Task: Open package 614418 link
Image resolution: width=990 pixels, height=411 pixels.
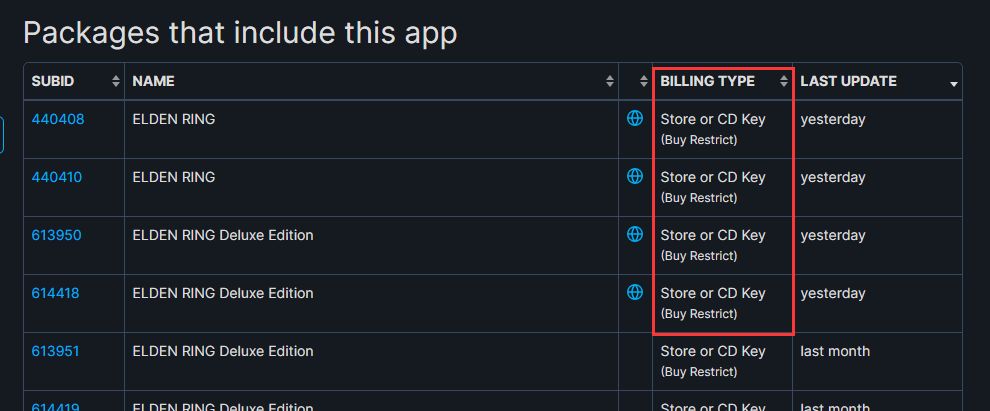Action: 56,293
